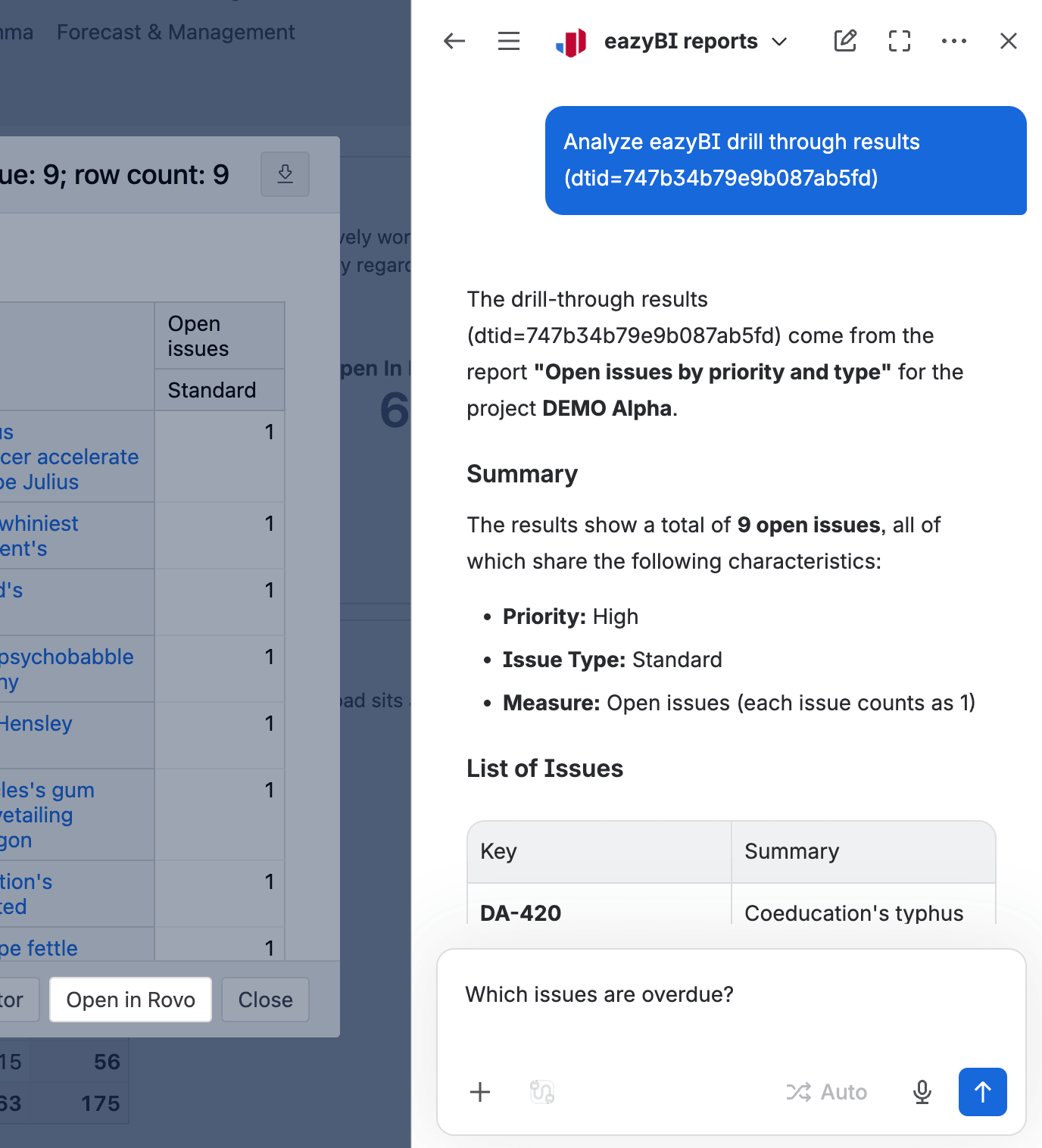Close the Rovo chat panel

click(1009, 41)
